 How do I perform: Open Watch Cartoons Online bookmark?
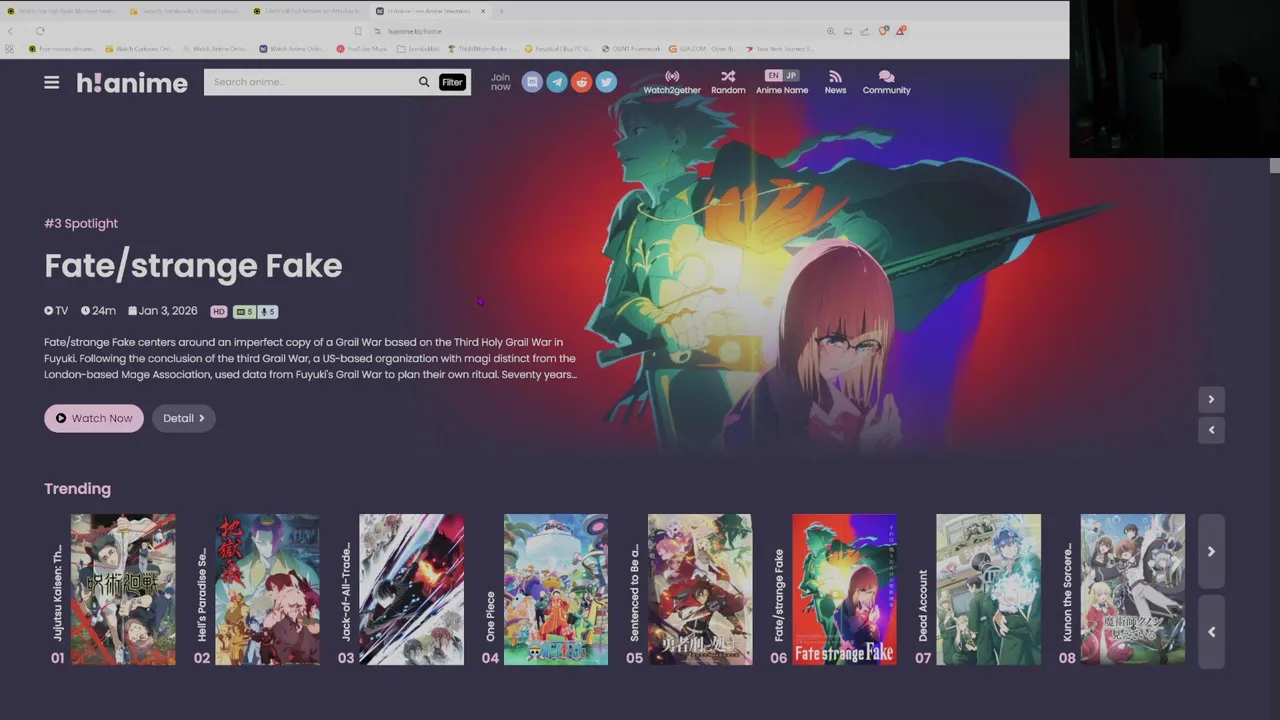point(138,48)
